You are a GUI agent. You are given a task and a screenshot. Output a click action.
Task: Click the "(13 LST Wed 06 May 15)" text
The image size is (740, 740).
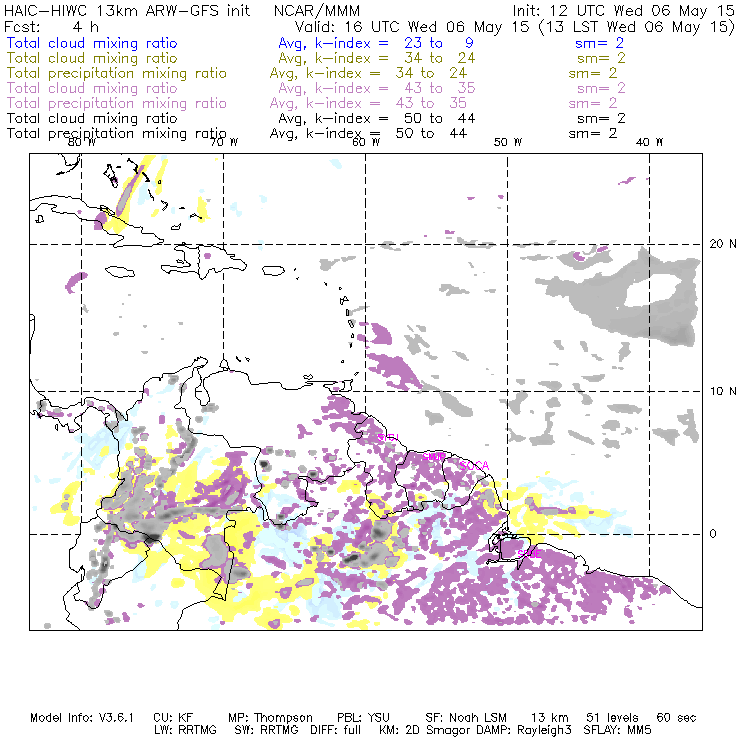pyautogui.click(x=637, y=27)
